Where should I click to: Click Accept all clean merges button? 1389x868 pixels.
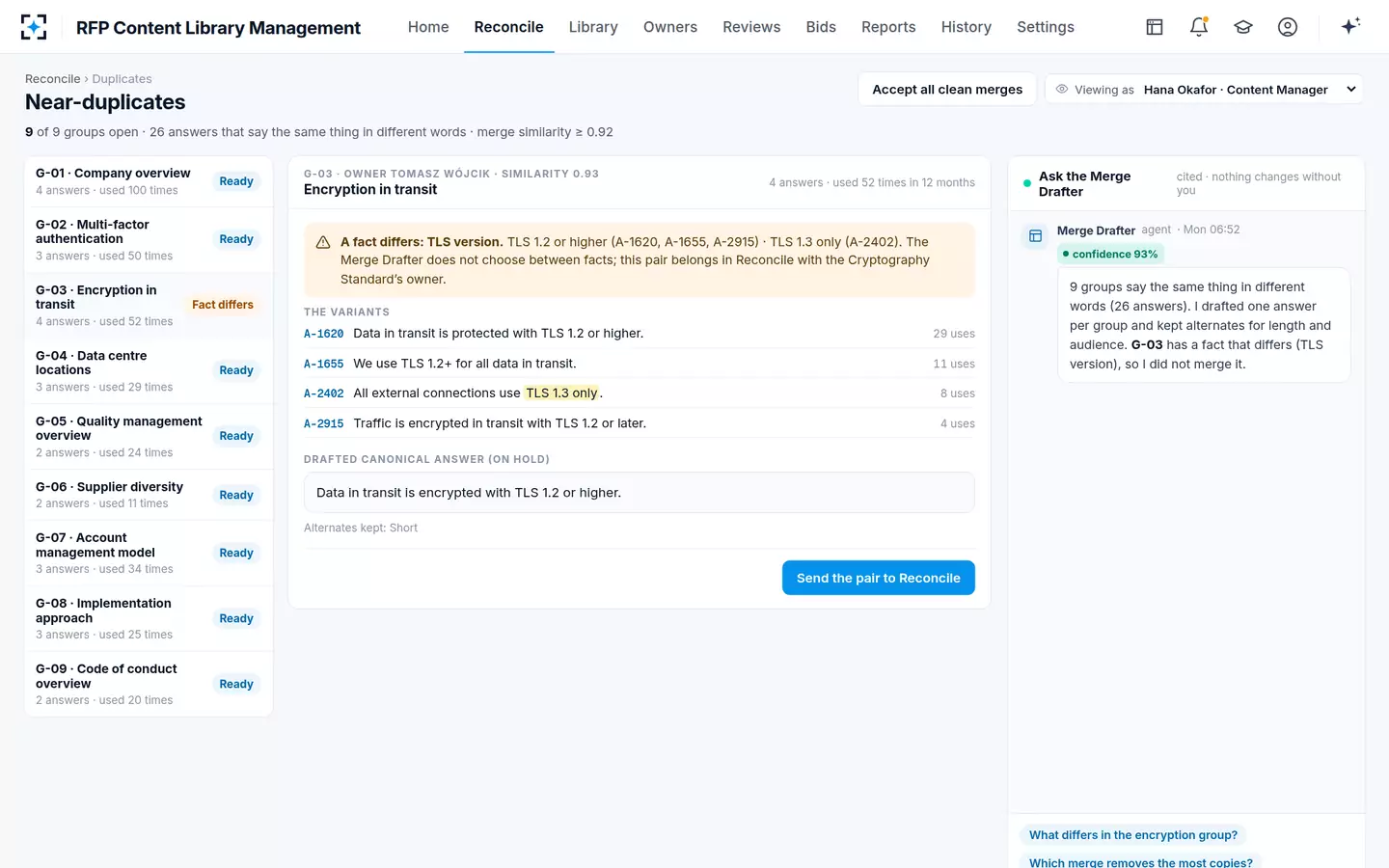[x=947, y=90]
